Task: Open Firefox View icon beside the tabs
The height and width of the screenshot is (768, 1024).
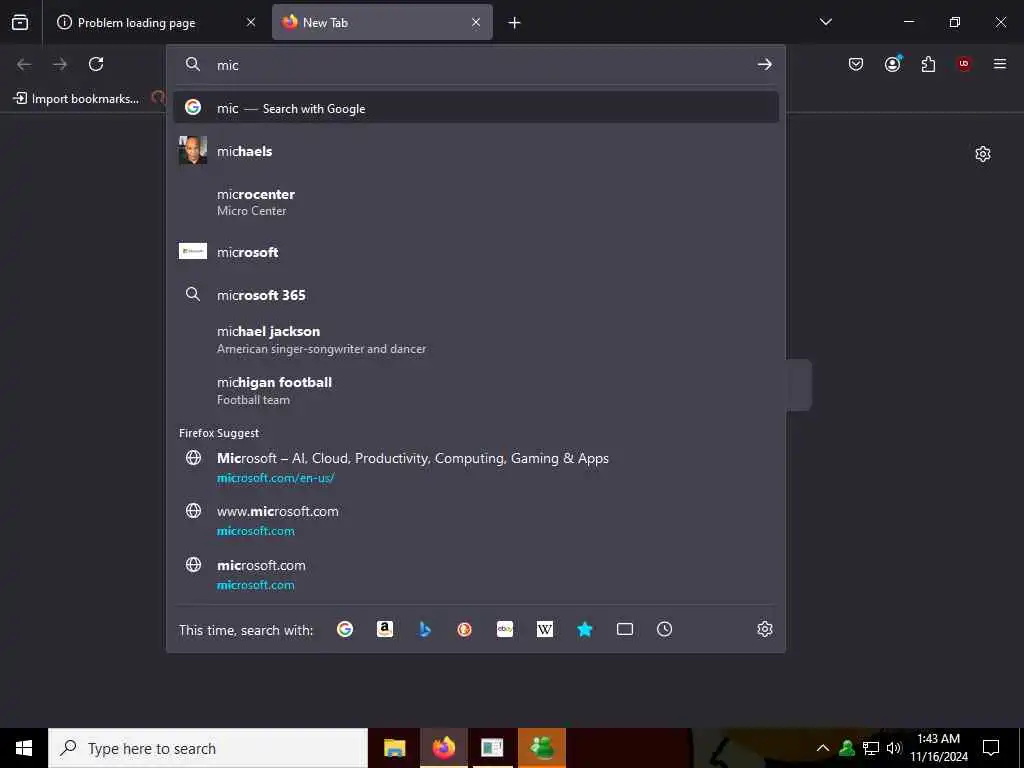Action: point(20,22)
